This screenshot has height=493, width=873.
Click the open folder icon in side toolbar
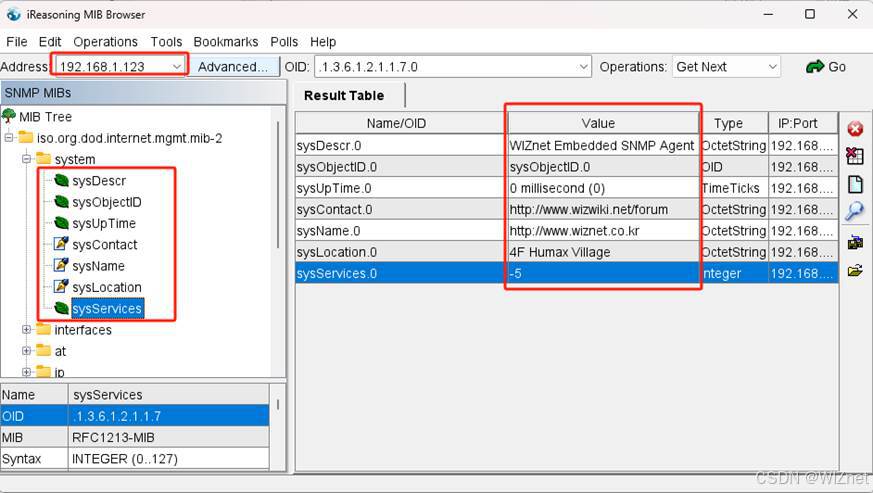coord(855,271)
